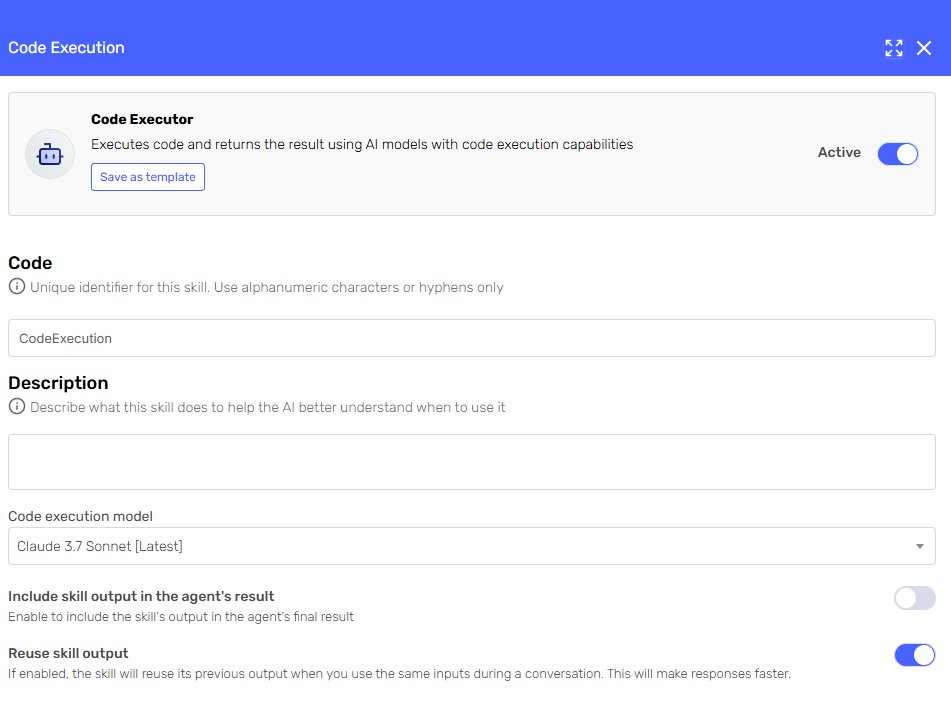Click the Active label text
The width and height of the screenshot is (951, 722).
pos(839,152)
